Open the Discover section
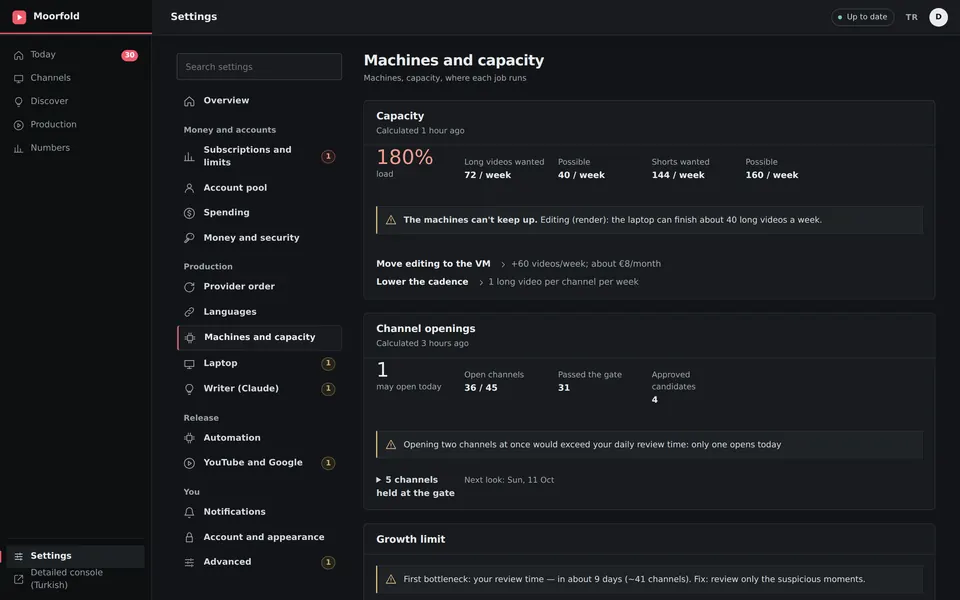Image resolution: width=960 pixels, height=600 pixels. point(75,101)
